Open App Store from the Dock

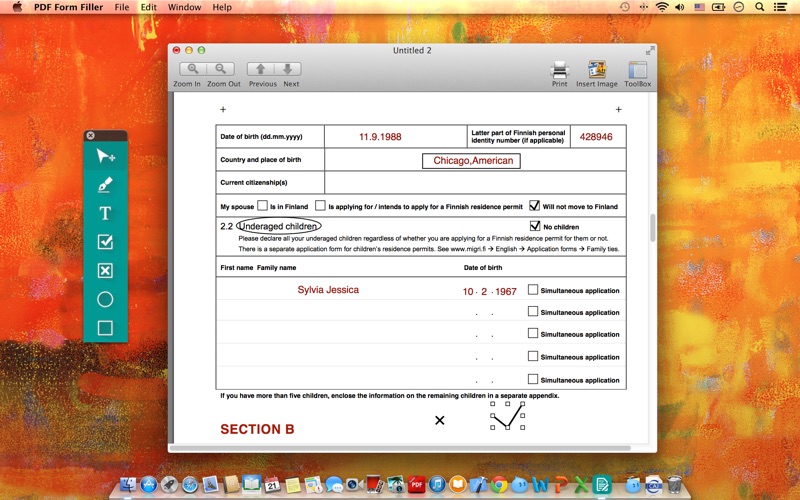coord(149,484)
